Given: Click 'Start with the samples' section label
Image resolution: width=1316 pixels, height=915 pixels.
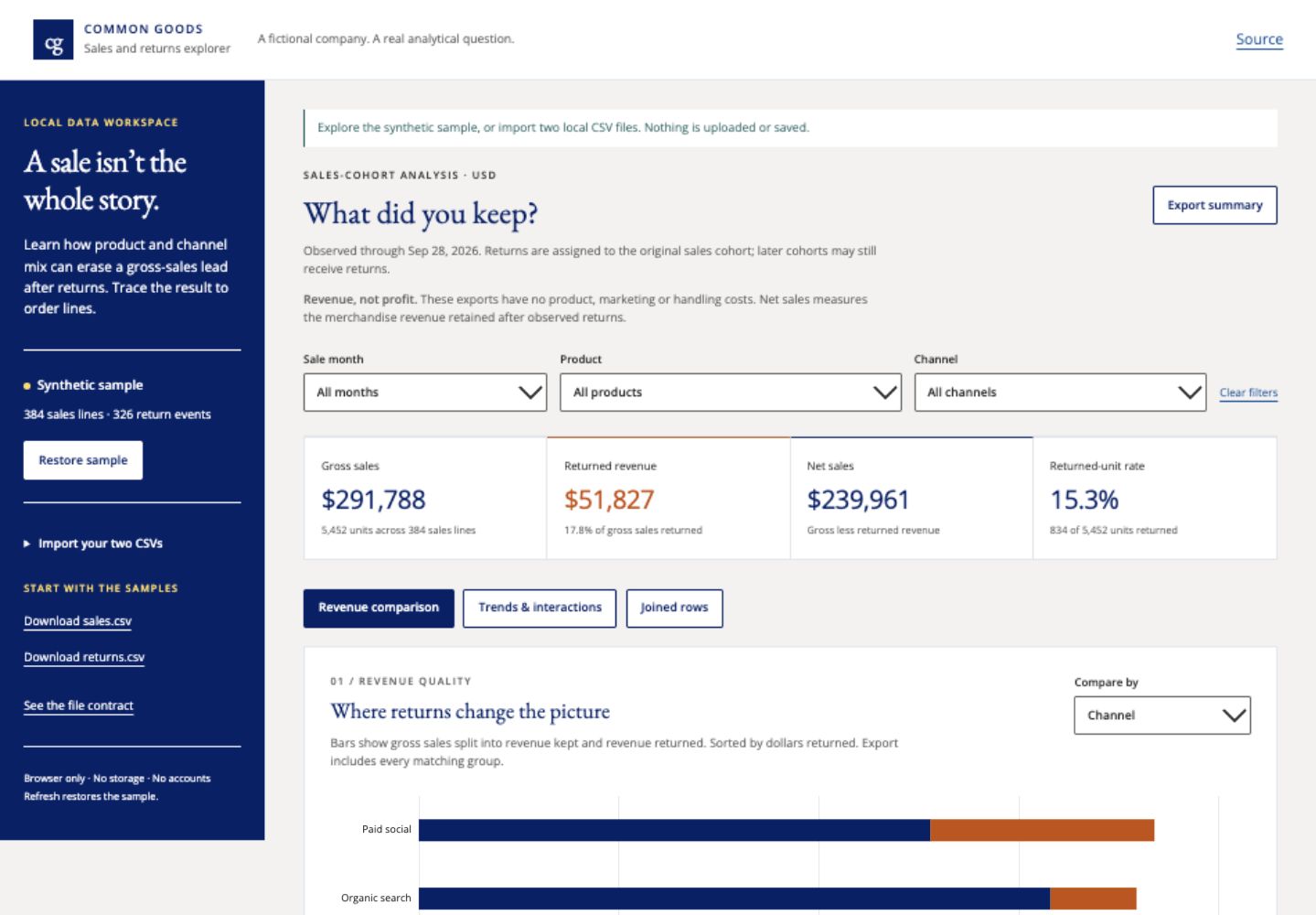Looking at the screenshot, I should point(101,588).
